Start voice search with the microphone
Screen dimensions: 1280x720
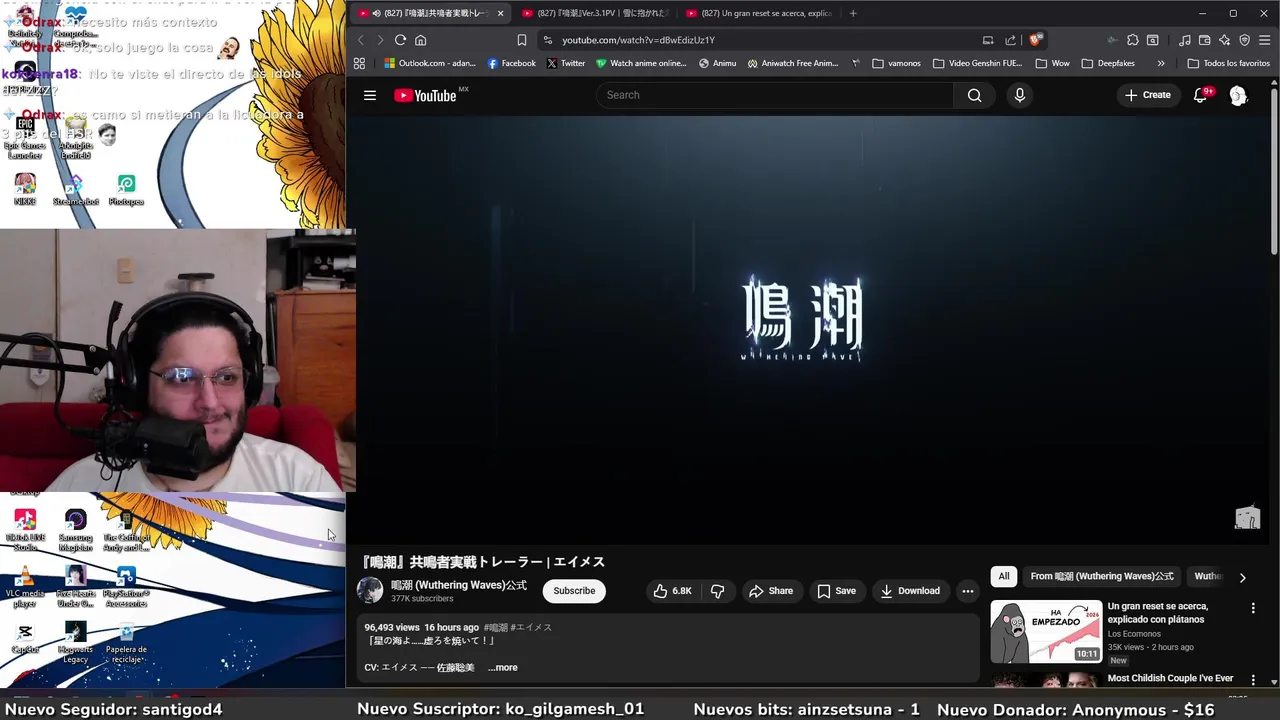coord(1019,95)
